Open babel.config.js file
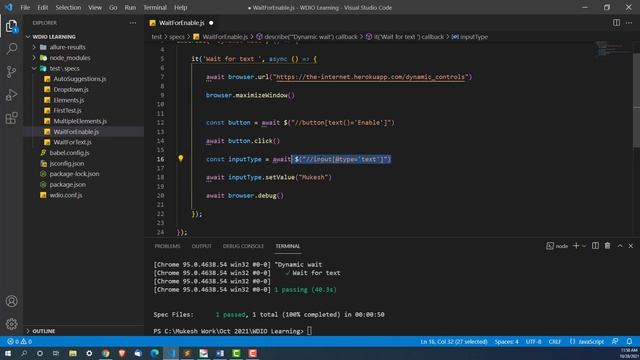The width and height of the screenshot is (640, 360). [69, 153]
